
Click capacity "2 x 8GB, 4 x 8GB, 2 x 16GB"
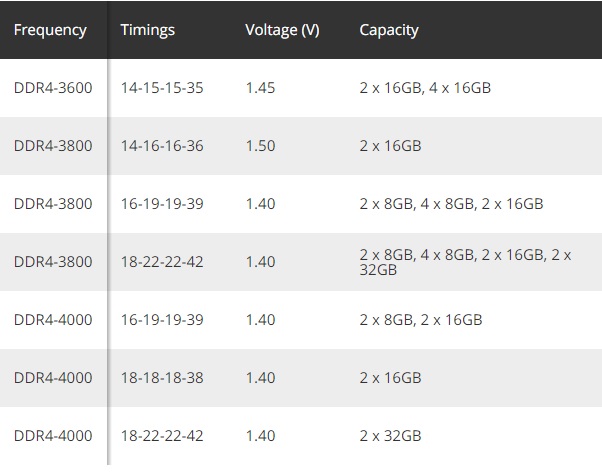coord(451,204)
